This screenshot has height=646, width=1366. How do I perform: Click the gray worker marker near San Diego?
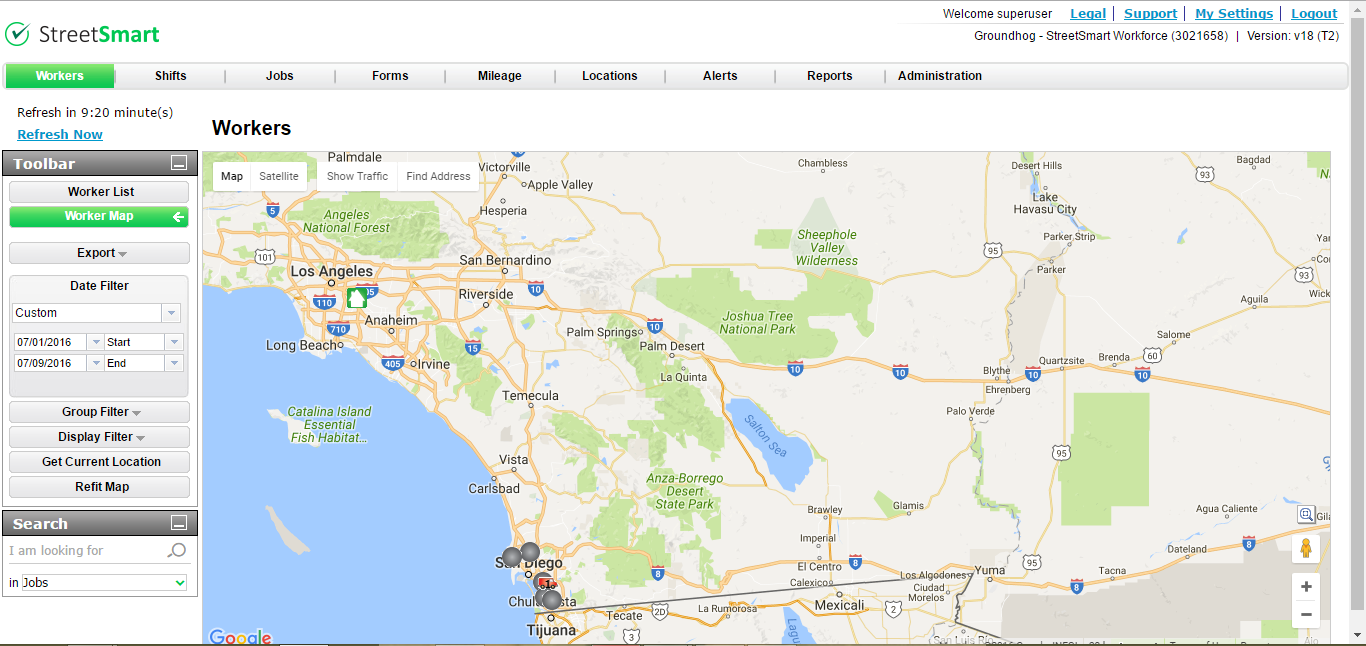[529, 552]
